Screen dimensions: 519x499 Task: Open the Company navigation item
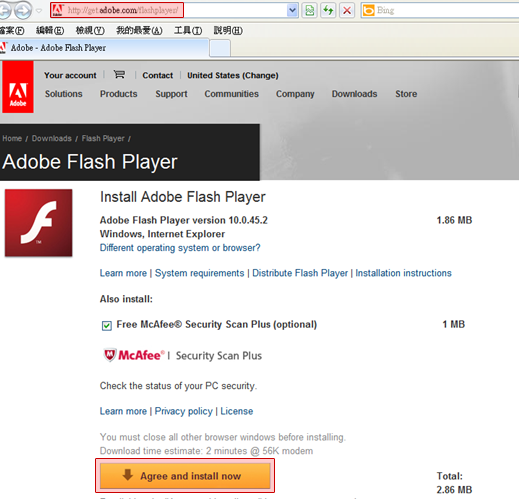coord(295,94)
